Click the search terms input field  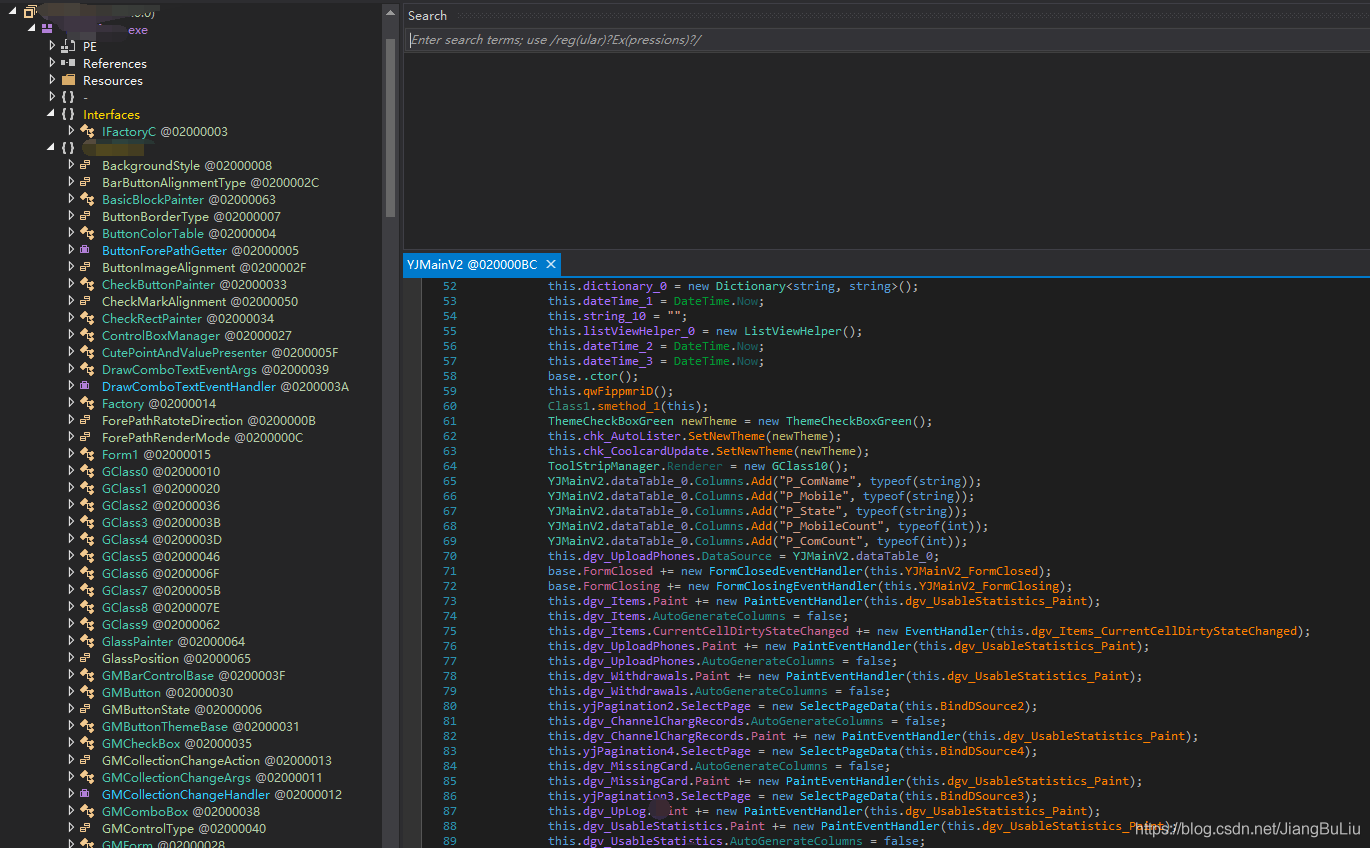point(886,40)
